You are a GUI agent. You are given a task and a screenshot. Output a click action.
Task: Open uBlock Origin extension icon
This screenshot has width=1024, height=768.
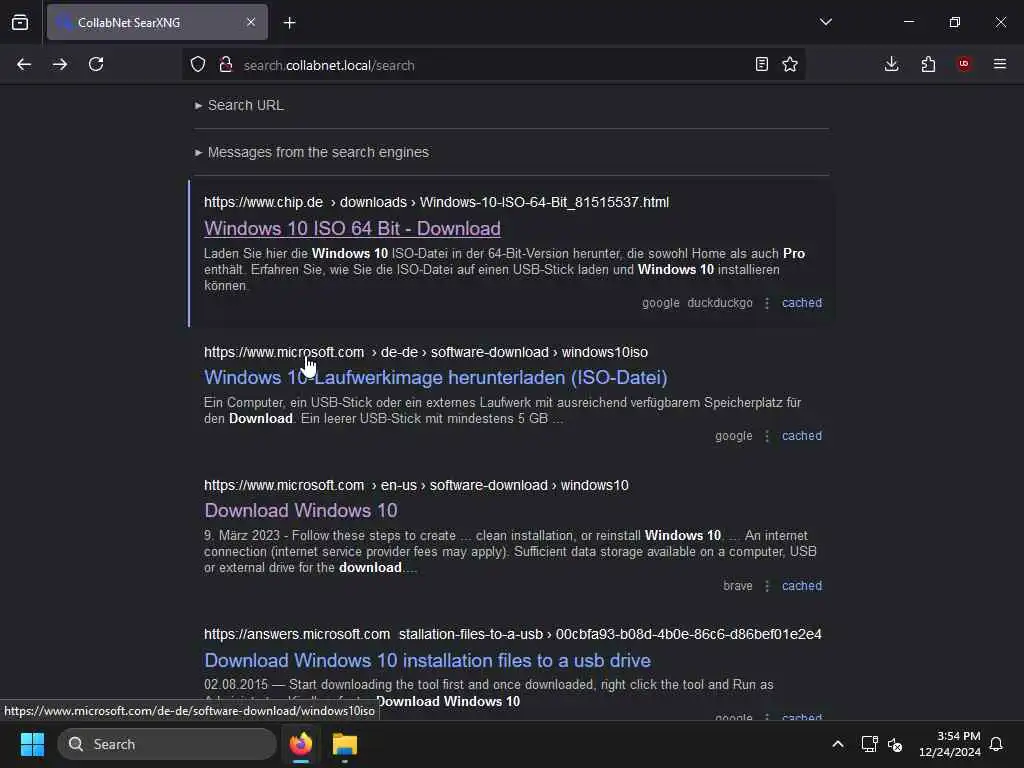[964, 64]
